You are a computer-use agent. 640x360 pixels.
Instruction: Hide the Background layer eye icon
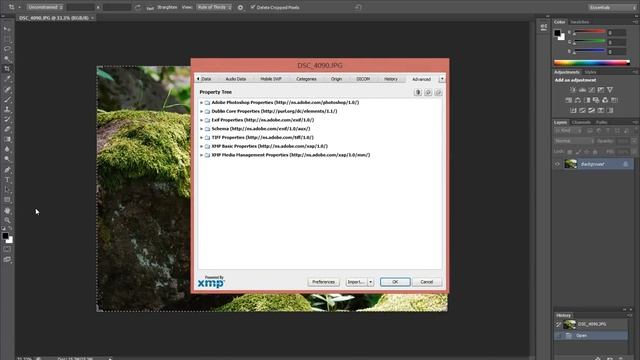click(x=558, y=164)
